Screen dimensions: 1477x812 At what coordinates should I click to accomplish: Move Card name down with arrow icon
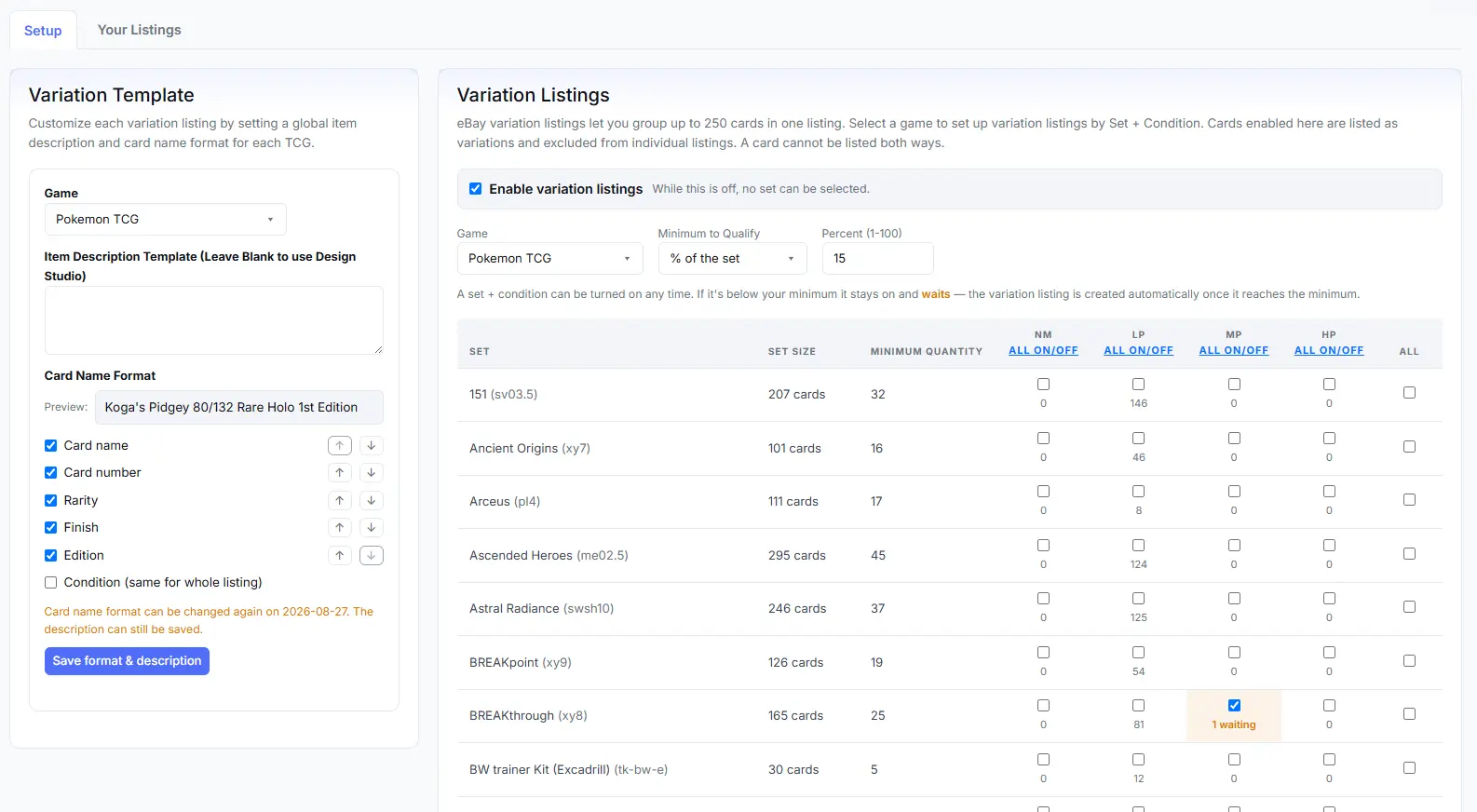pos(372,446)
